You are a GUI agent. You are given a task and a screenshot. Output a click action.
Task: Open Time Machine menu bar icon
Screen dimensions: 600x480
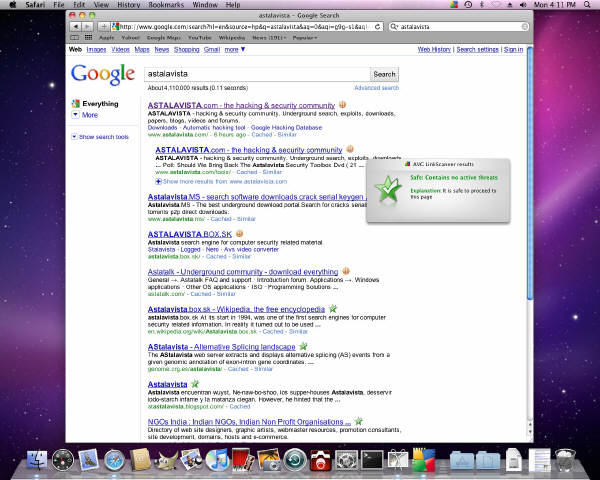click(468, 5)
